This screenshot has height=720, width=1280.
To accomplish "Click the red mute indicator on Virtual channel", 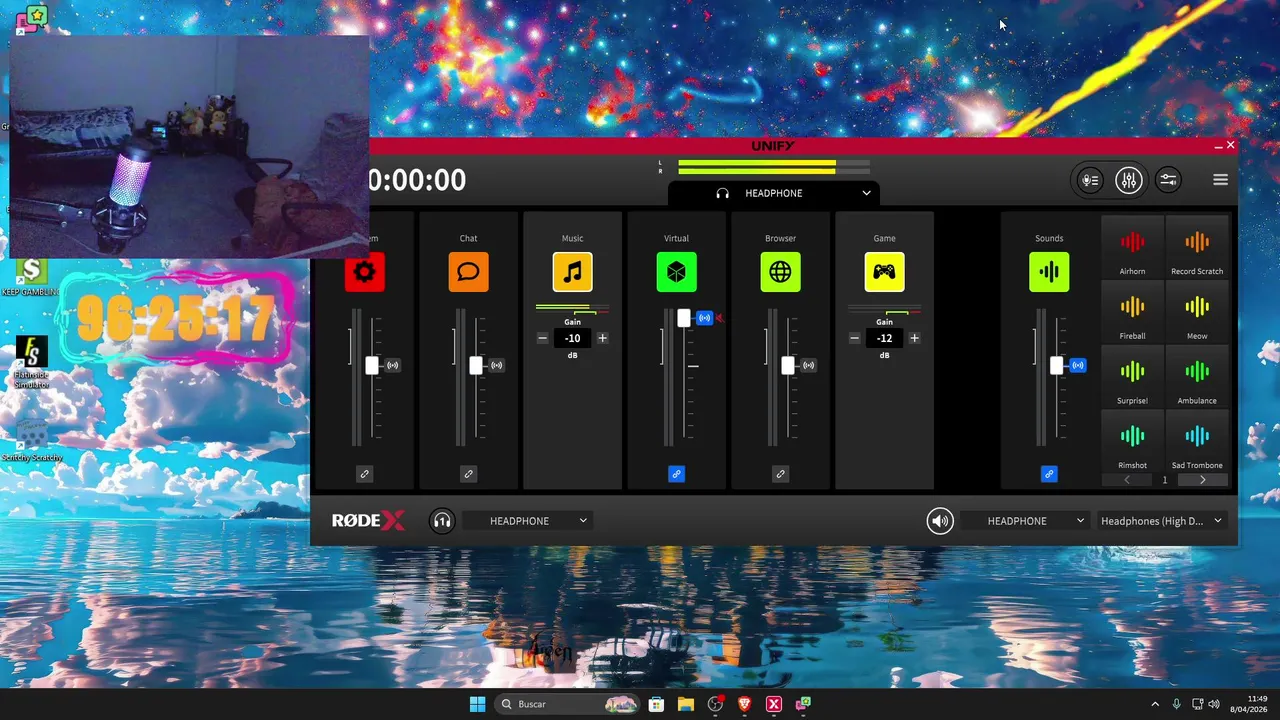I will click(x=719, y=318).
